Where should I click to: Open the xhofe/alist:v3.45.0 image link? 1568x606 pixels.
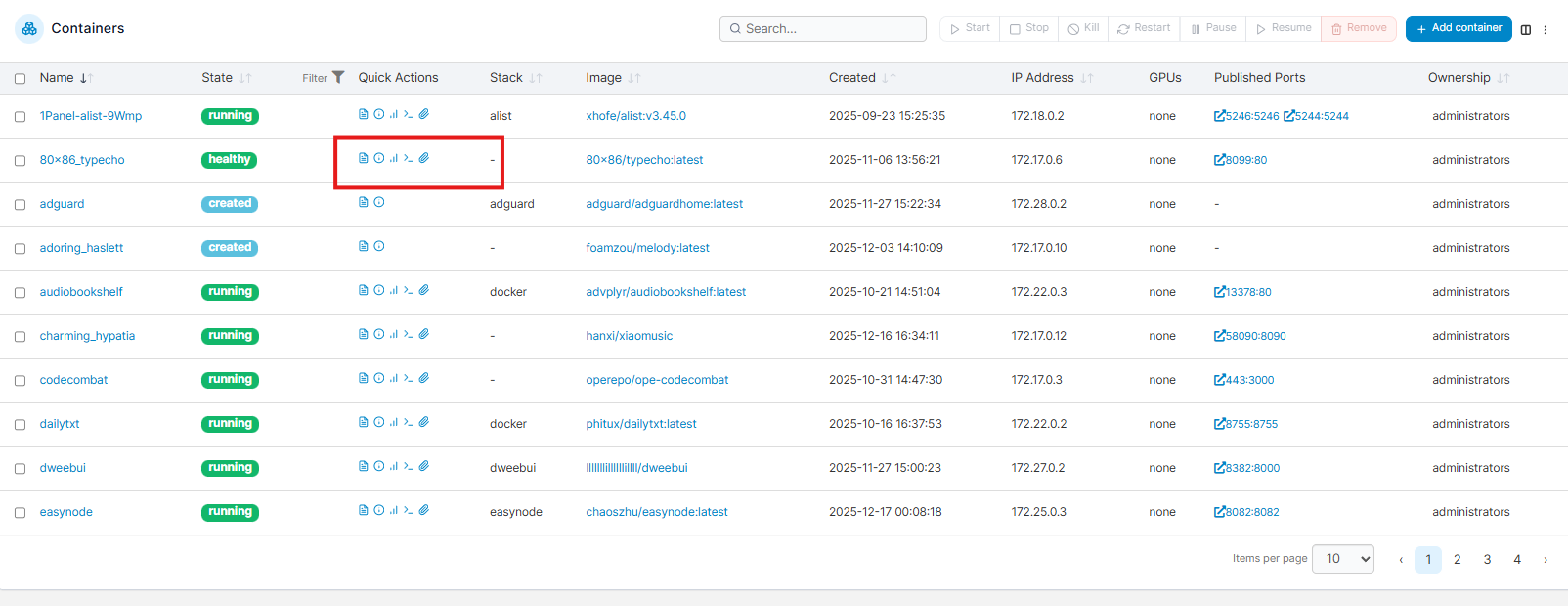(x=635, y=116)
